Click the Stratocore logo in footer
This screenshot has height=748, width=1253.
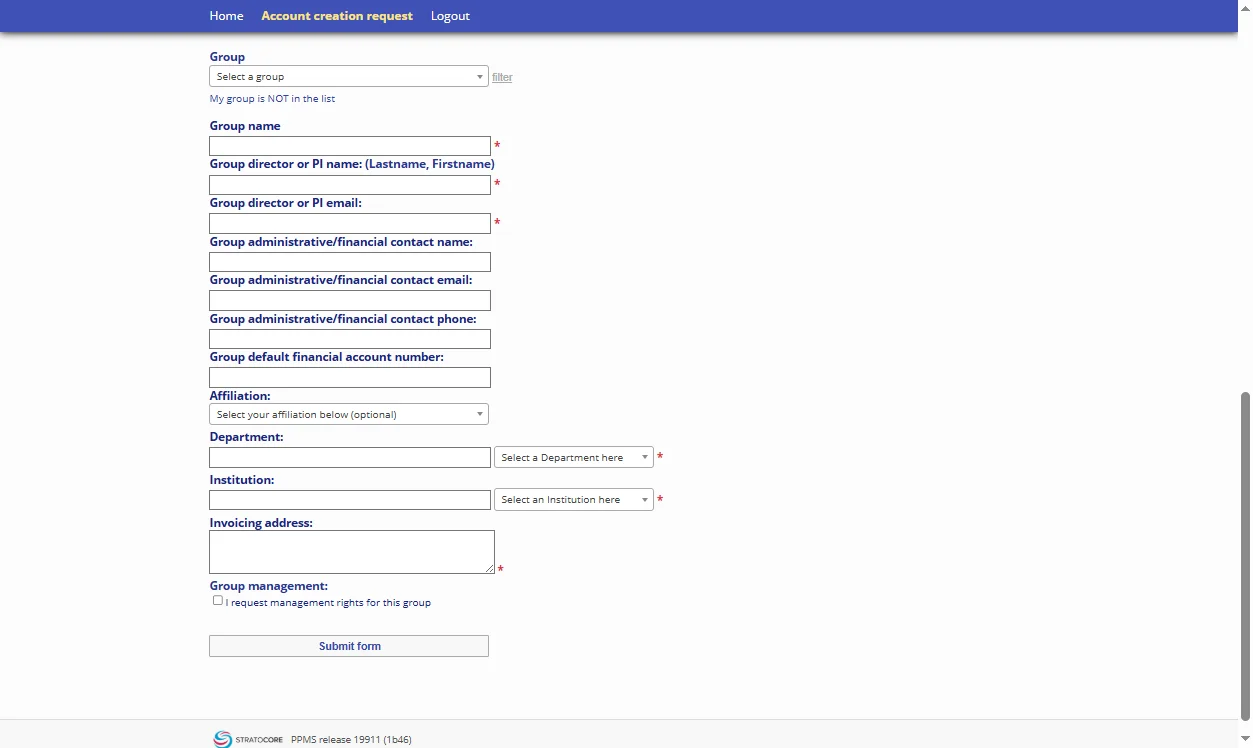tap(249, 739)
